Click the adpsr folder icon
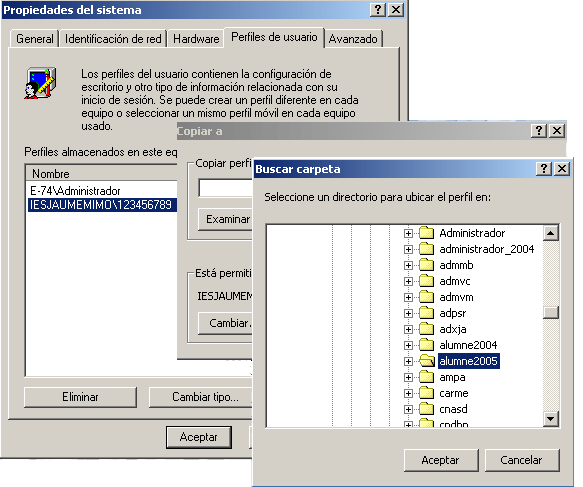 426,313
